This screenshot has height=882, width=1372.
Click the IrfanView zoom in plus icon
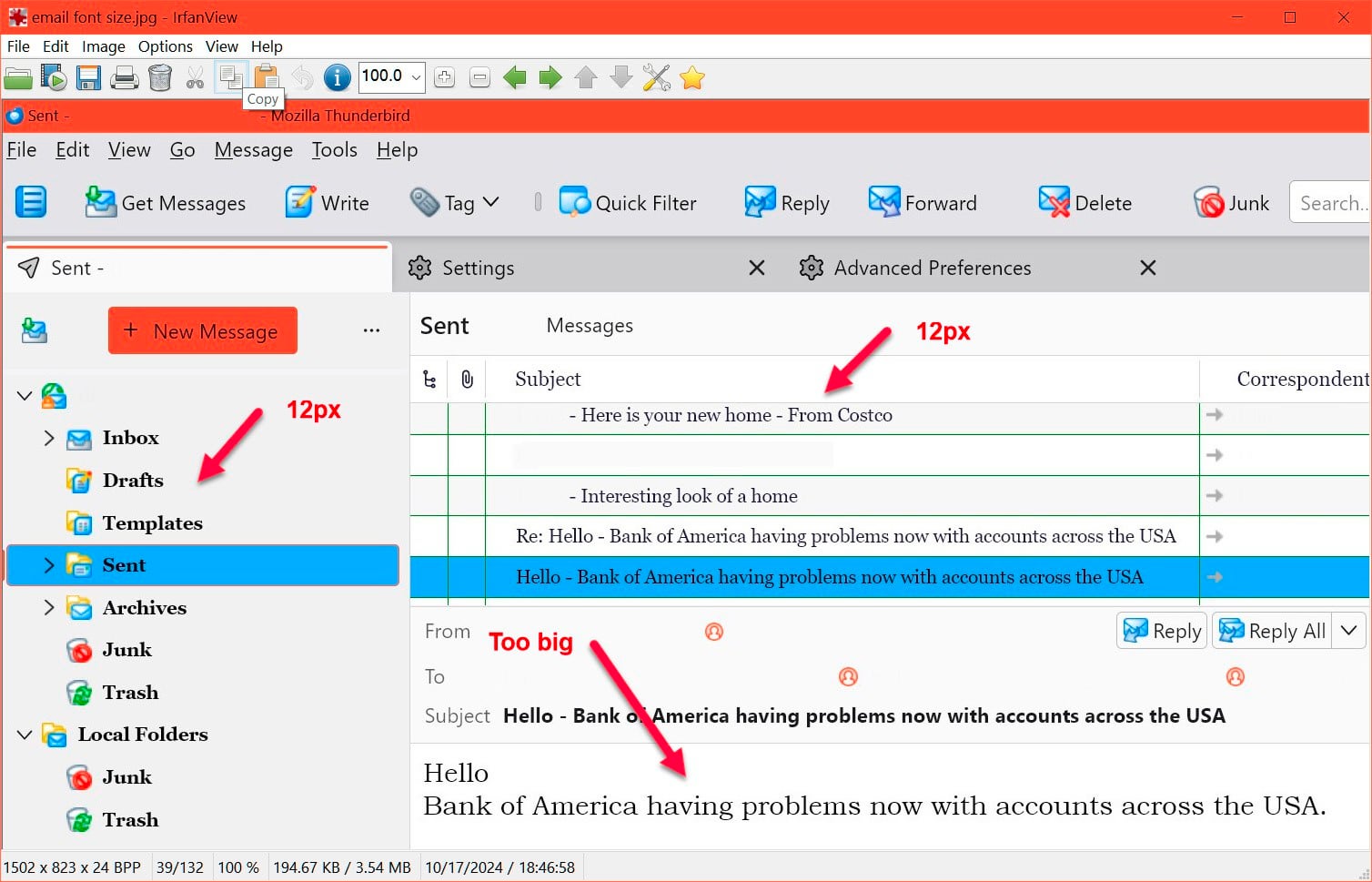444,77
